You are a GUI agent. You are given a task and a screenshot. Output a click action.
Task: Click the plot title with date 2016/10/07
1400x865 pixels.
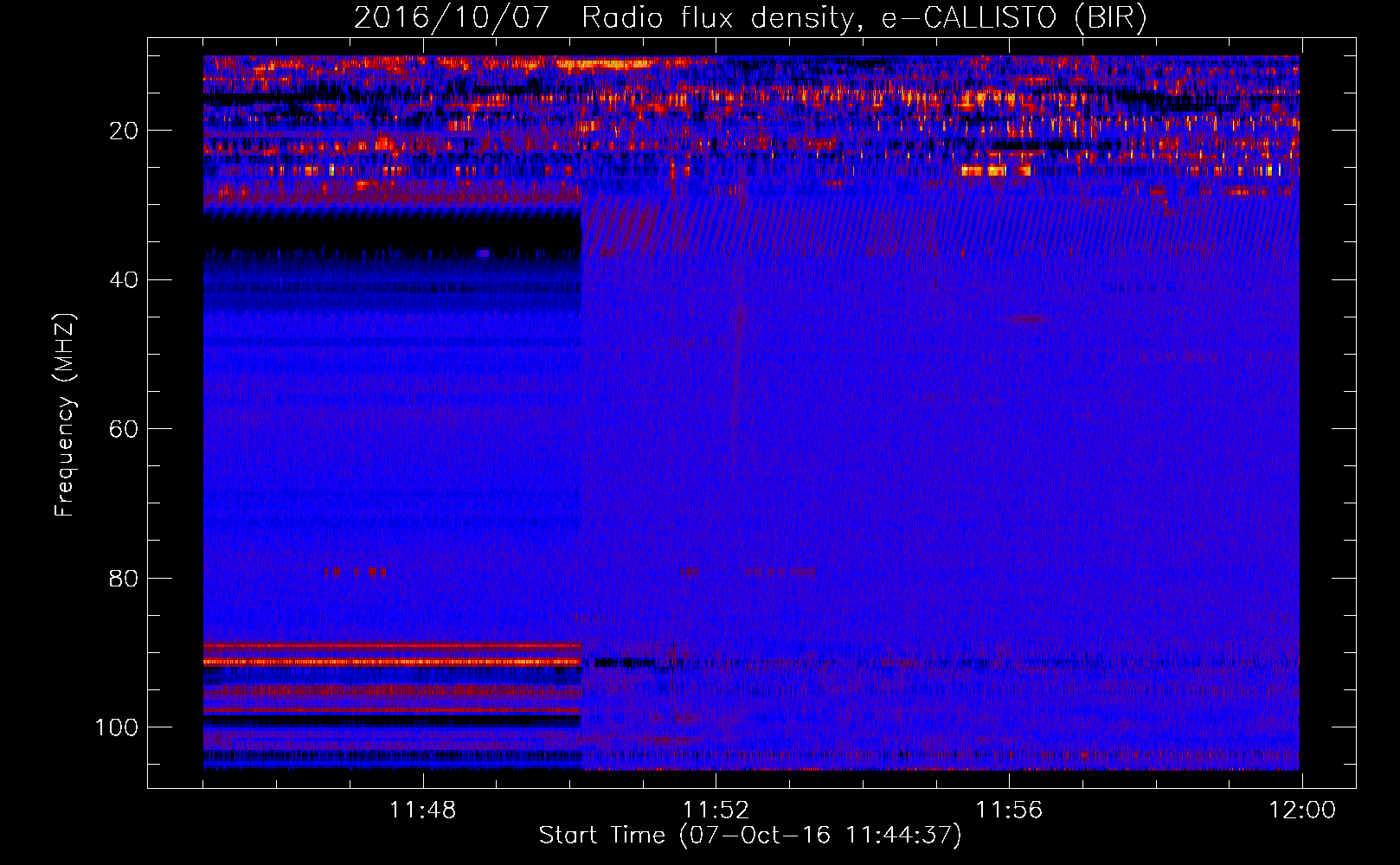[750, 18]
